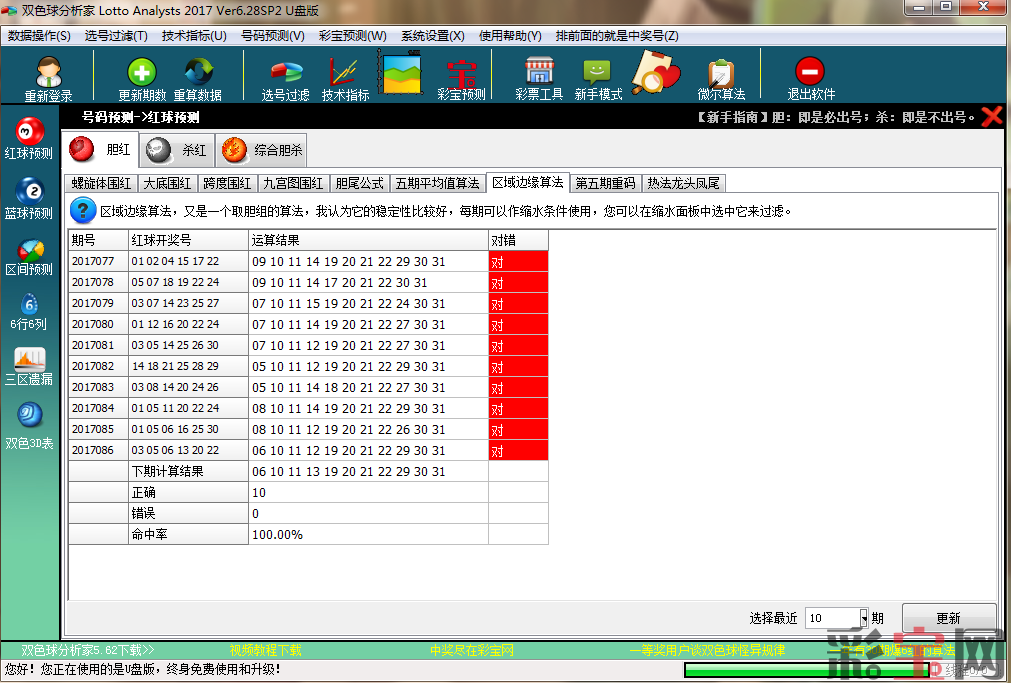
Task: Open the 号码预测(W) menu
Action: coord(272,36)
